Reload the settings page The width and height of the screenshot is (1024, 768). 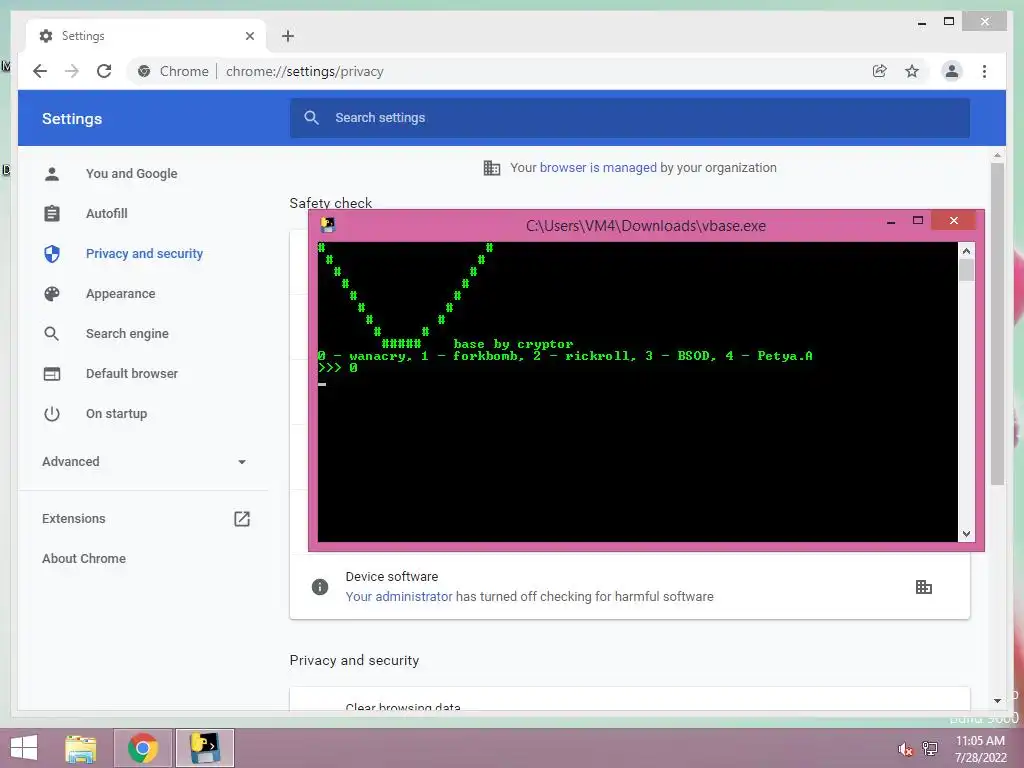[x=104, y=71]
